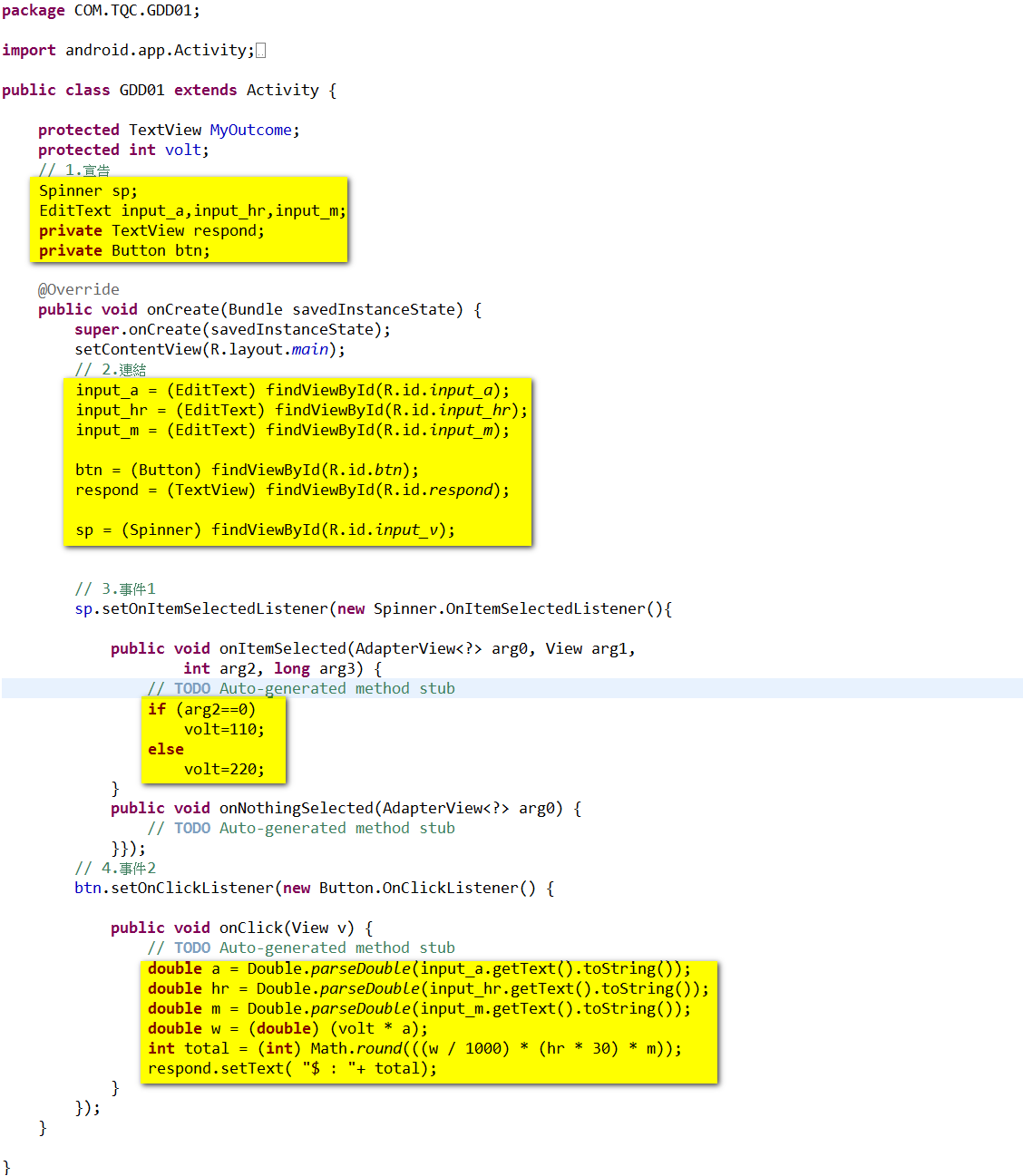The height and width of the screenshot is (1176, 1023).
Task: Click the 'EditText input_a,input_hr,input_m;' declaration
Action: click(192, 211)
